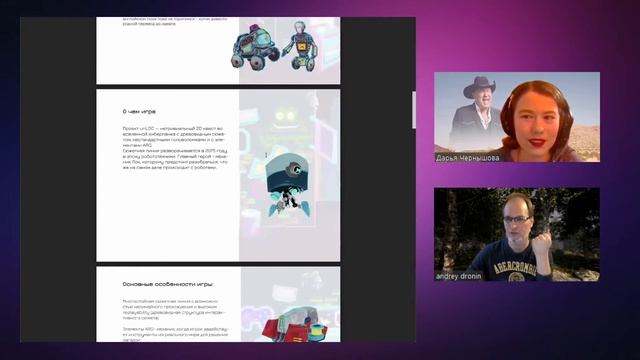Viewport: 640px width, 360px height.
Task: Click Дарья Чернышова's video feed
Action: click(x=517, y=117)
